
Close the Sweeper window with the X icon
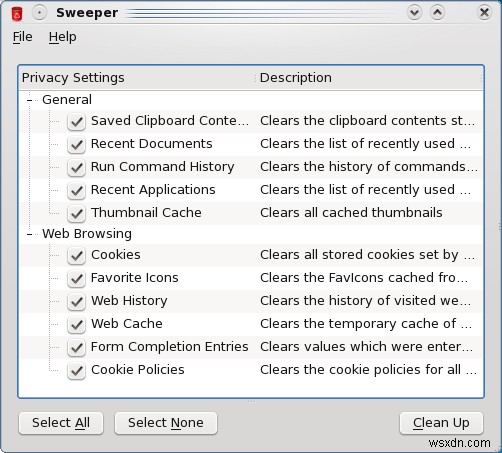coord(484,13)
